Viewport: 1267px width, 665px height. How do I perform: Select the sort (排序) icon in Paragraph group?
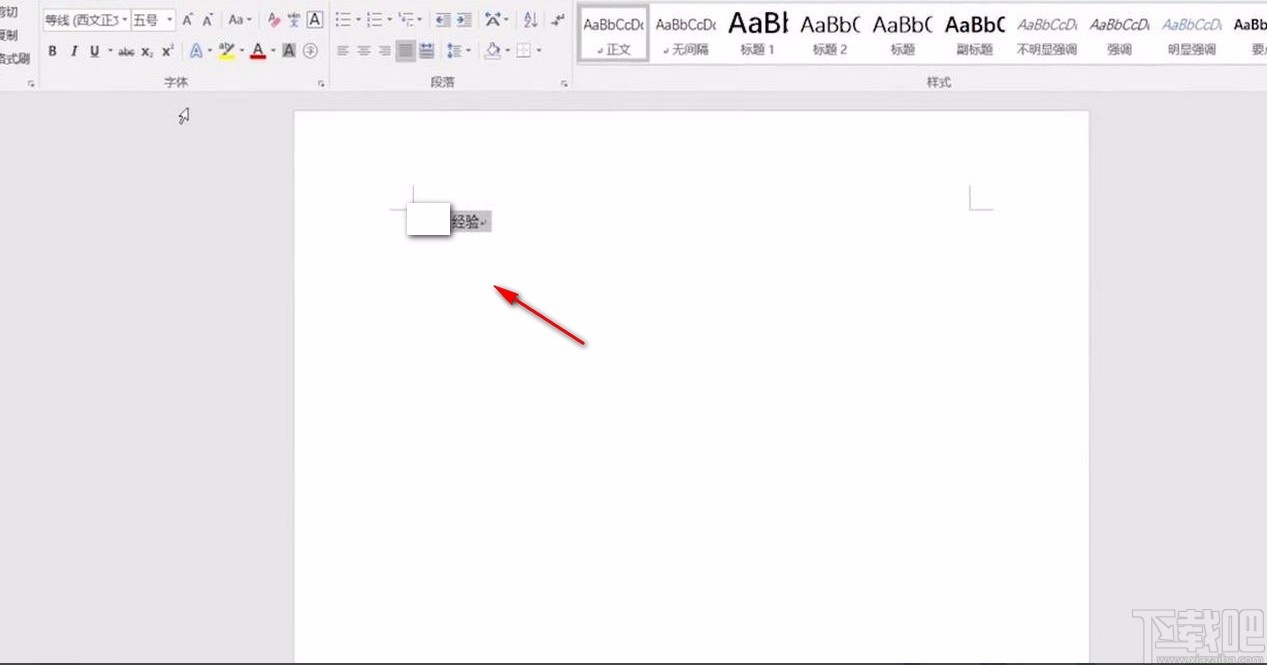[x=531, y=19]
